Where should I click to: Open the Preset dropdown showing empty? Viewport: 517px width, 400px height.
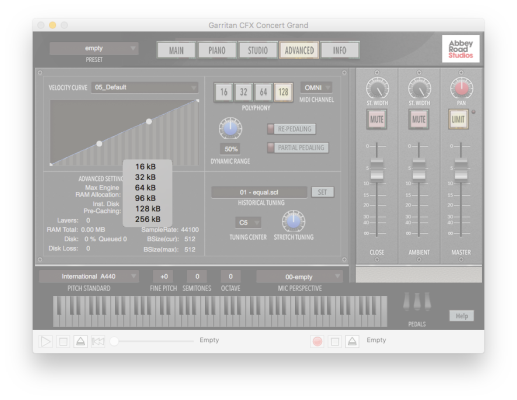(x=94, y=48)
